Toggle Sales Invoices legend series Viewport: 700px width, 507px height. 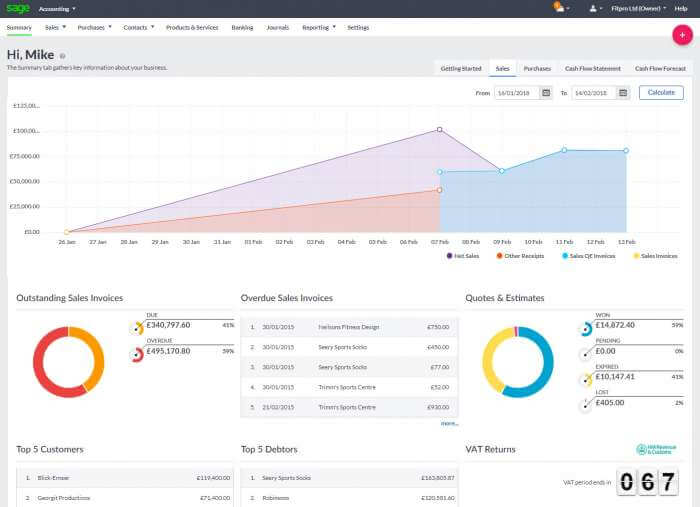[x=655, y=256]
